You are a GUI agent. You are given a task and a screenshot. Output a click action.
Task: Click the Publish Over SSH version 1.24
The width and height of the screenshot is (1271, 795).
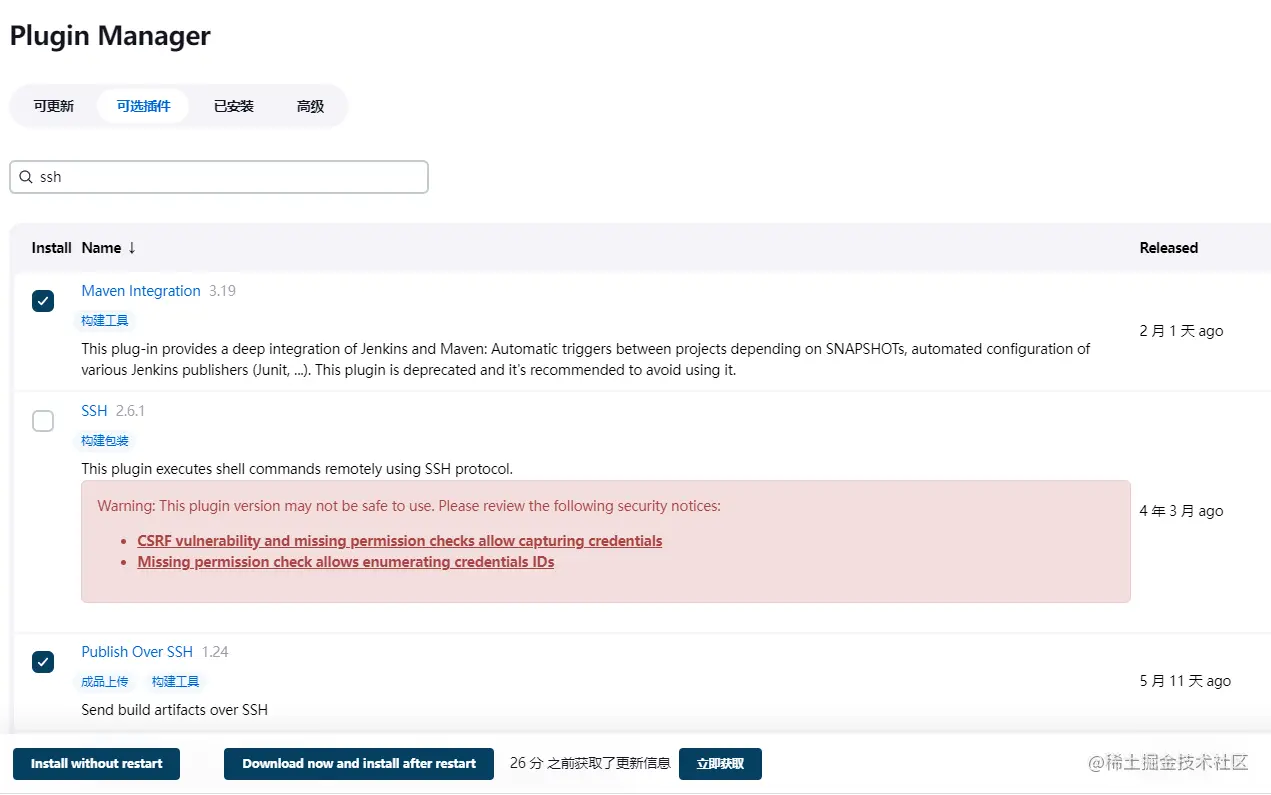coord(215,652)
